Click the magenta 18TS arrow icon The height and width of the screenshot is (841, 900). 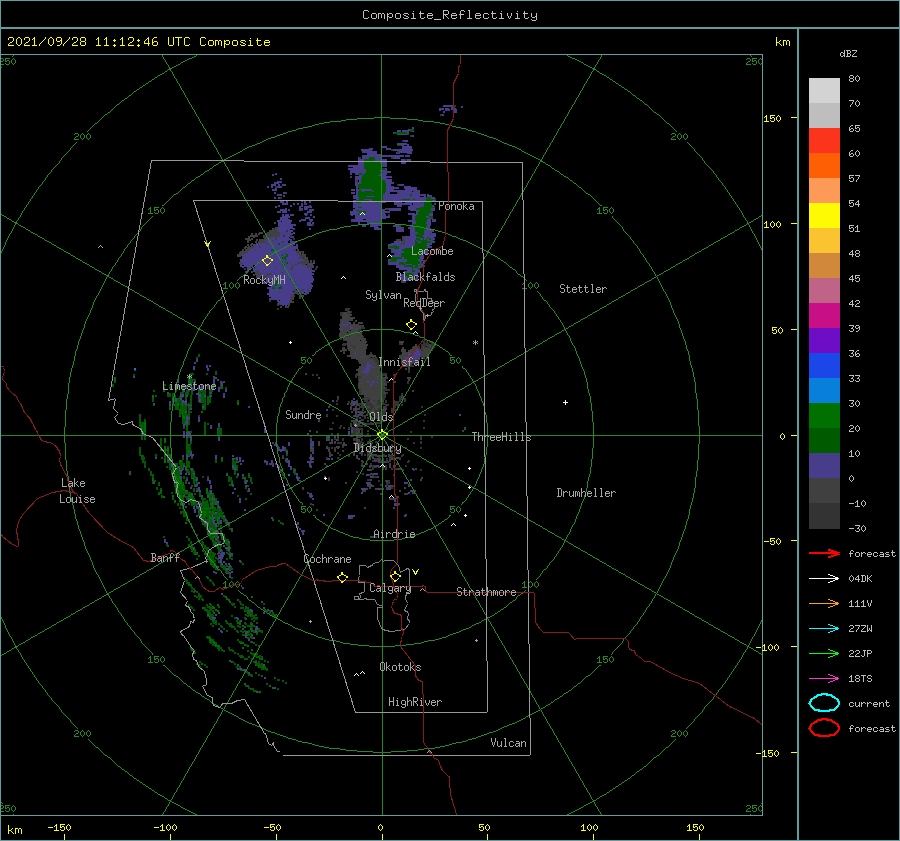824,679
